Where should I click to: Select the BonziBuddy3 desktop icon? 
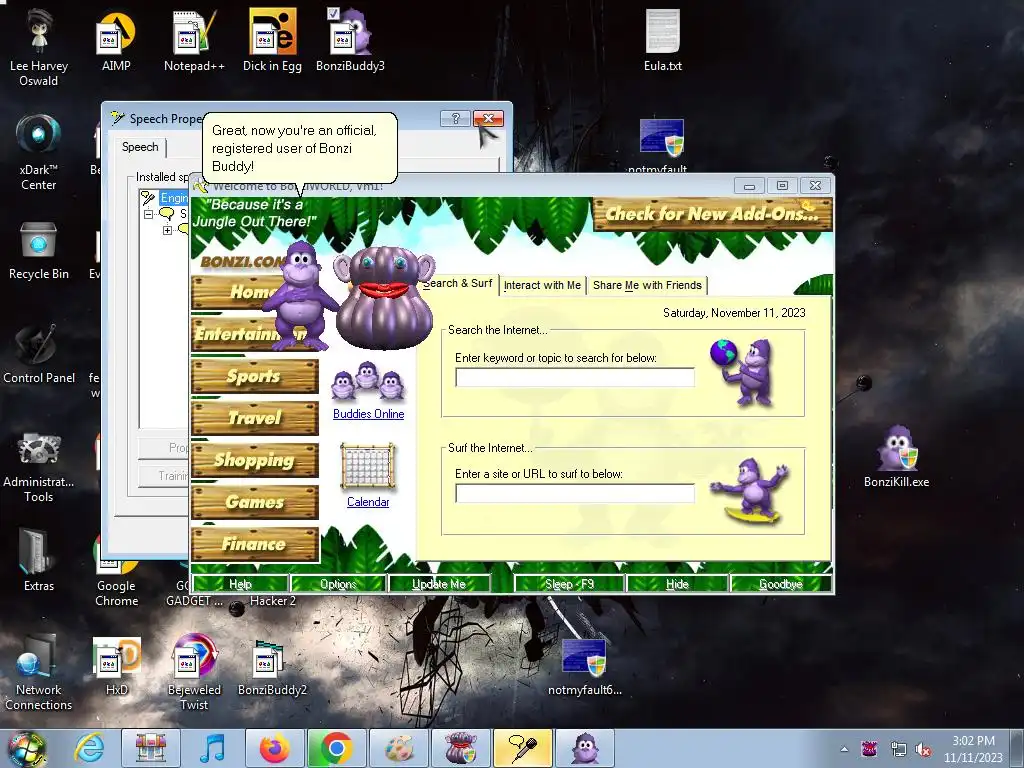click(350, 41)
